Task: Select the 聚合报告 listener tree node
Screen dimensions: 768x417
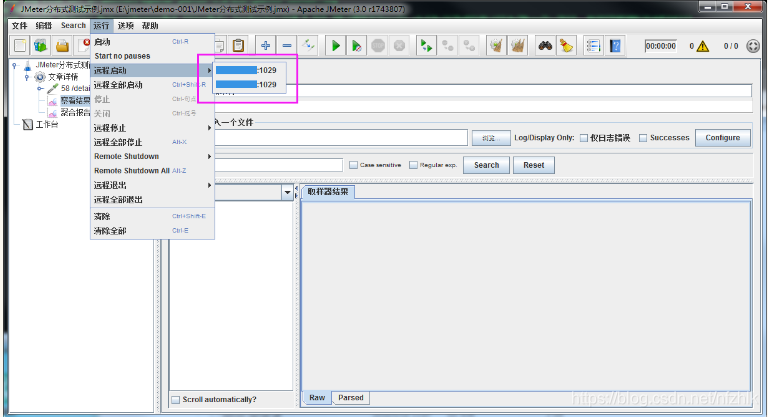Action: tap(75, 113)
